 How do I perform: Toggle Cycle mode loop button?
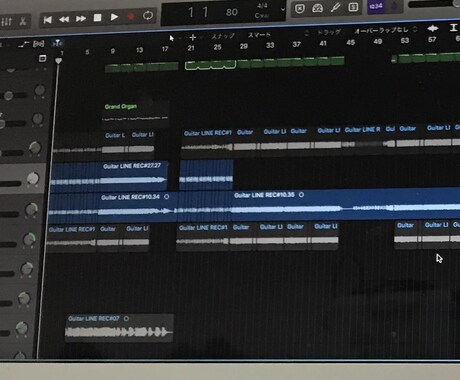(x=148, y=16)
